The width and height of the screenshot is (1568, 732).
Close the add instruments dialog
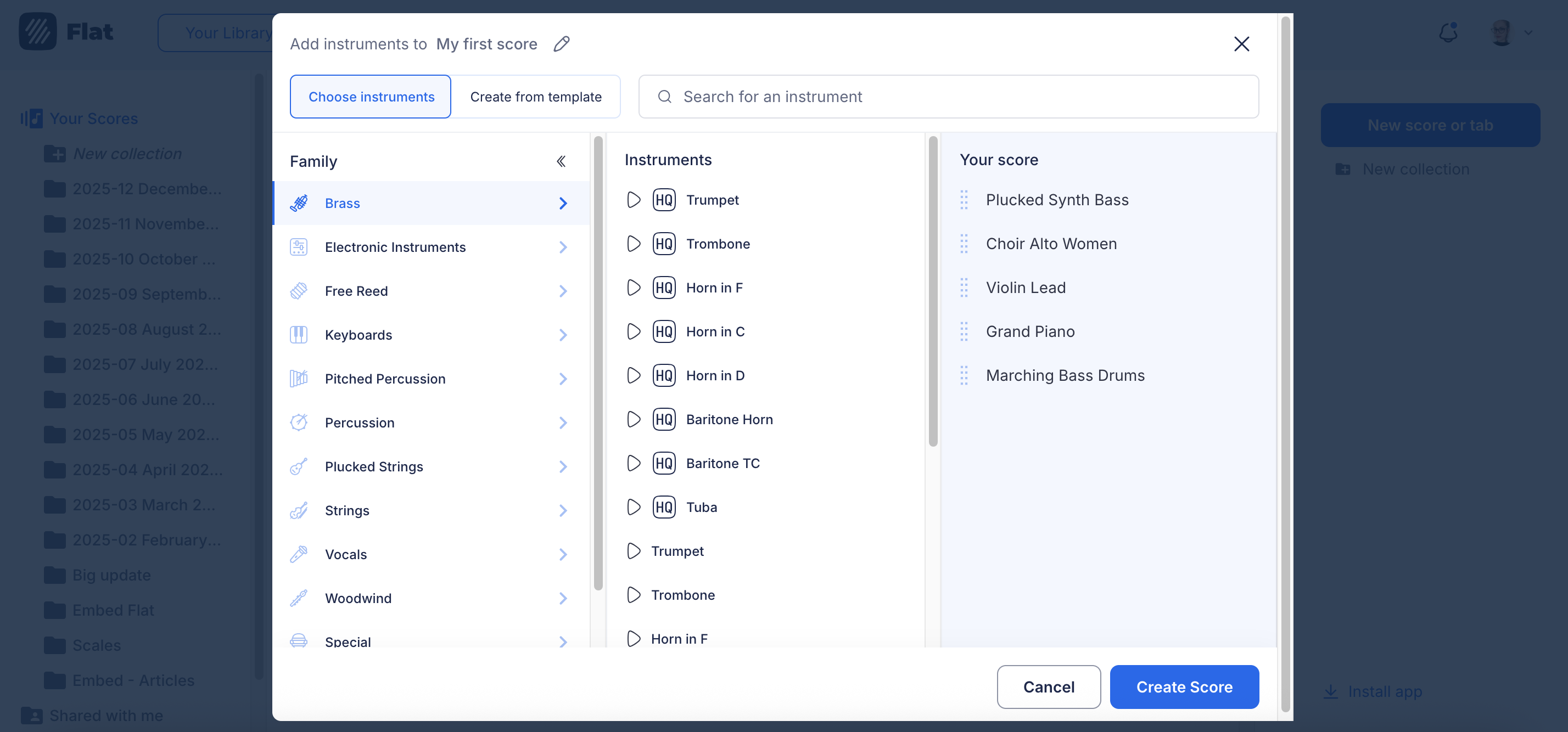(x=1241, y=44)
